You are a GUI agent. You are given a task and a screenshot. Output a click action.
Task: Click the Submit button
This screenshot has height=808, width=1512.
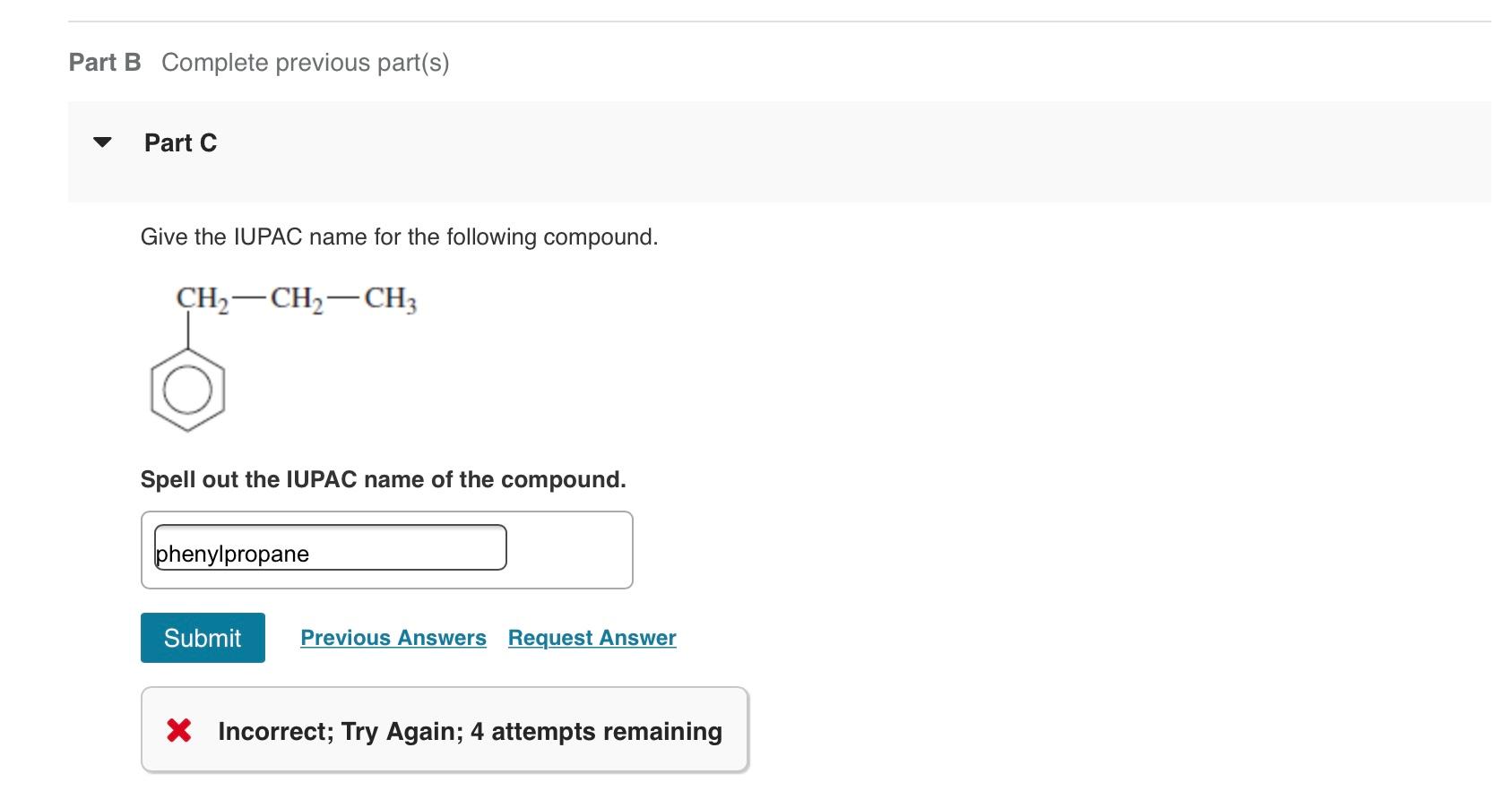pyautogui.click(x=202, y=638)
